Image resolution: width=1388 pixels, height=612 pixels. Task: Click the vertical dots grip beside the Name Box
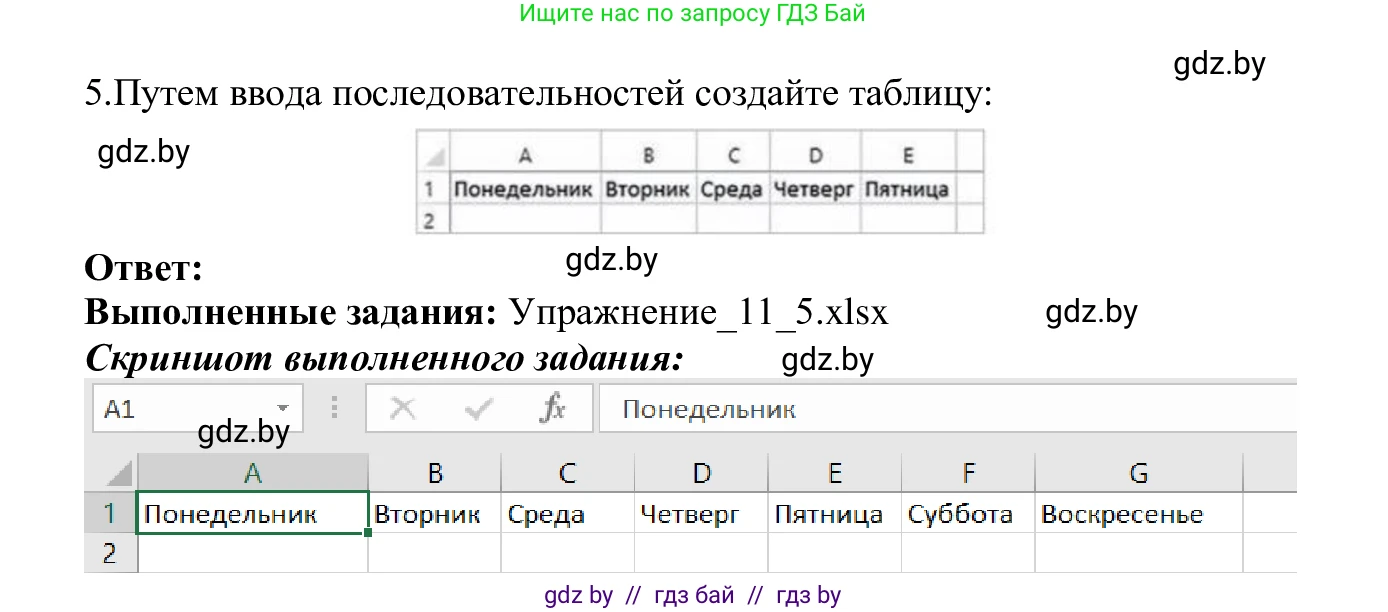click(x=334, y=408)
